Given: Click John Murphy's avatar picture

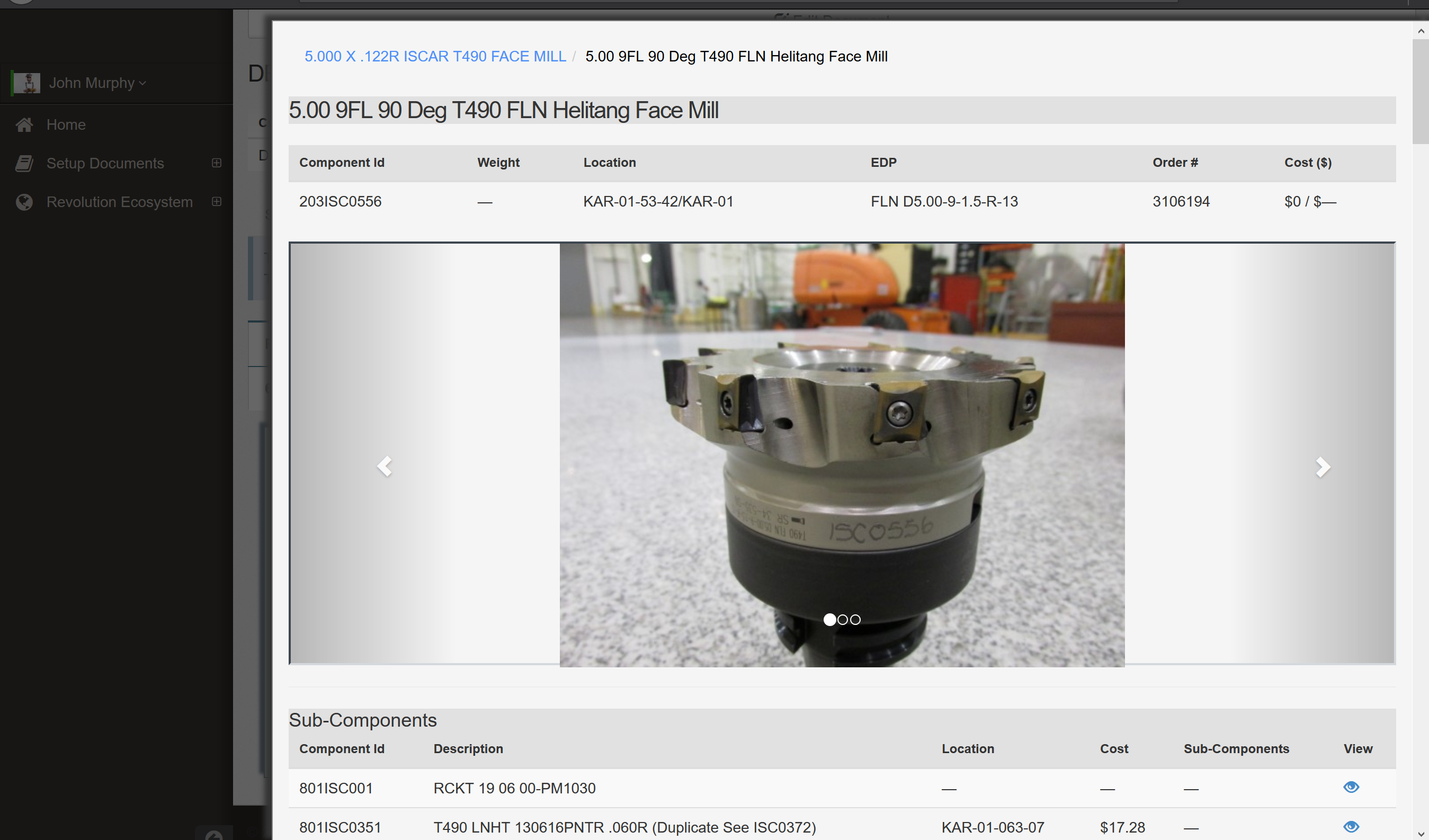Looking at the screenshot, I should 26,83.
